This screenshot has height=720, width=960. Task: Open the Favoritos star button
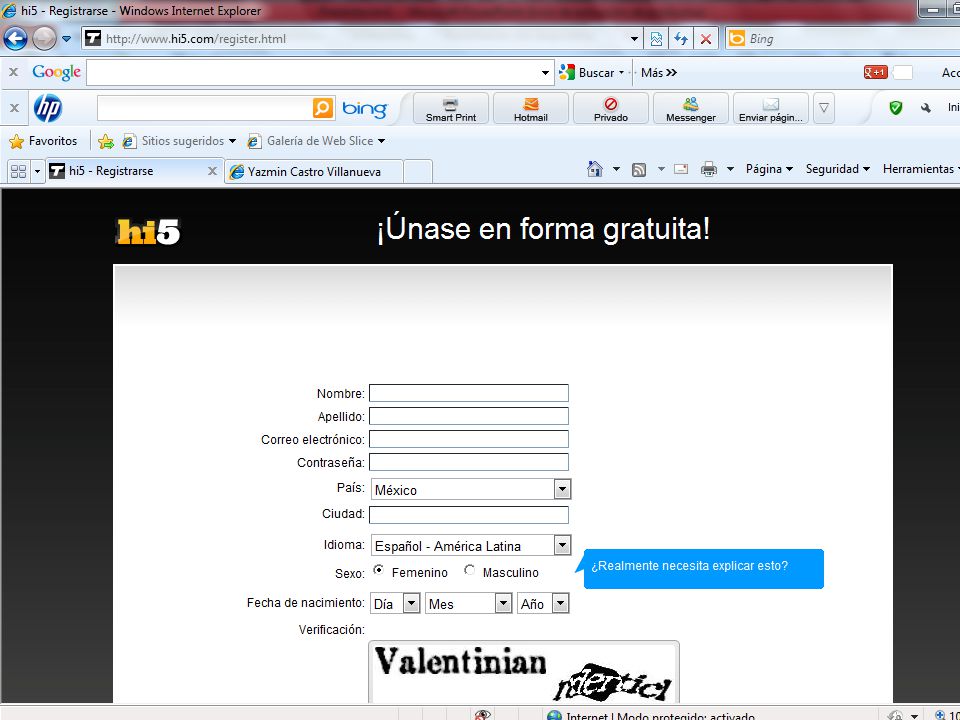tap(43, 141)
